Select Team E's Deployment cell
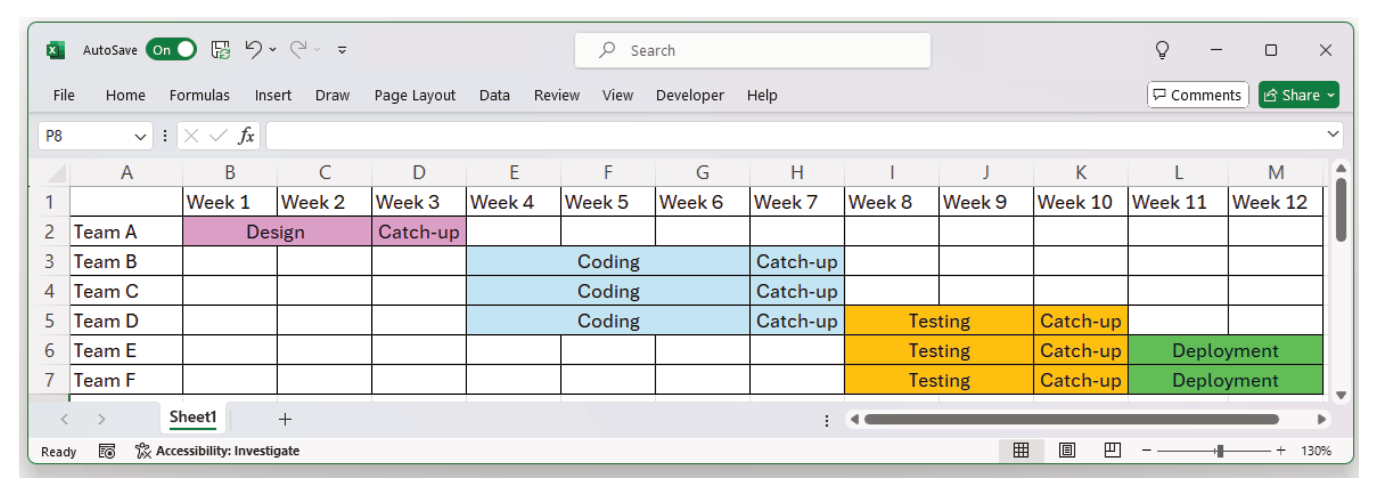Screen dimensions: 1378x494 click(x=1226, y=351)
